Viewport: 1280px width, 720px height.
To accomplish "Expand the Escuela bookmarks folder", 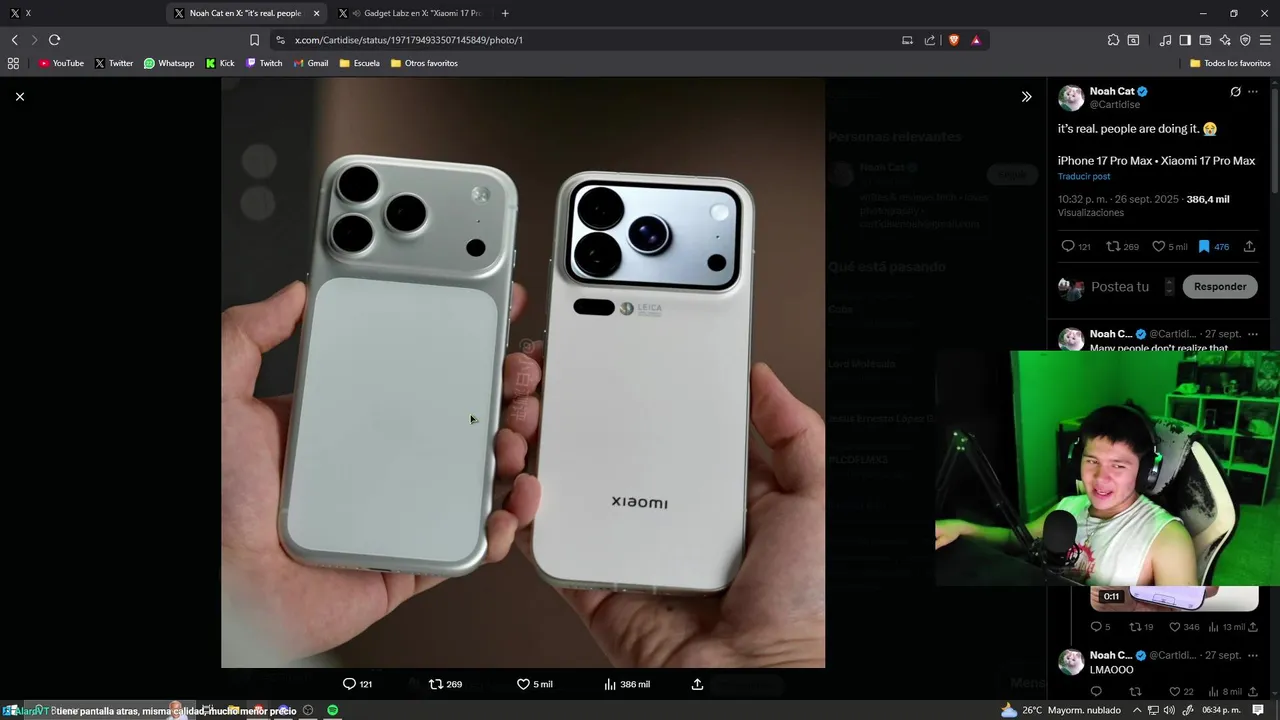I will tap(360, 63).
